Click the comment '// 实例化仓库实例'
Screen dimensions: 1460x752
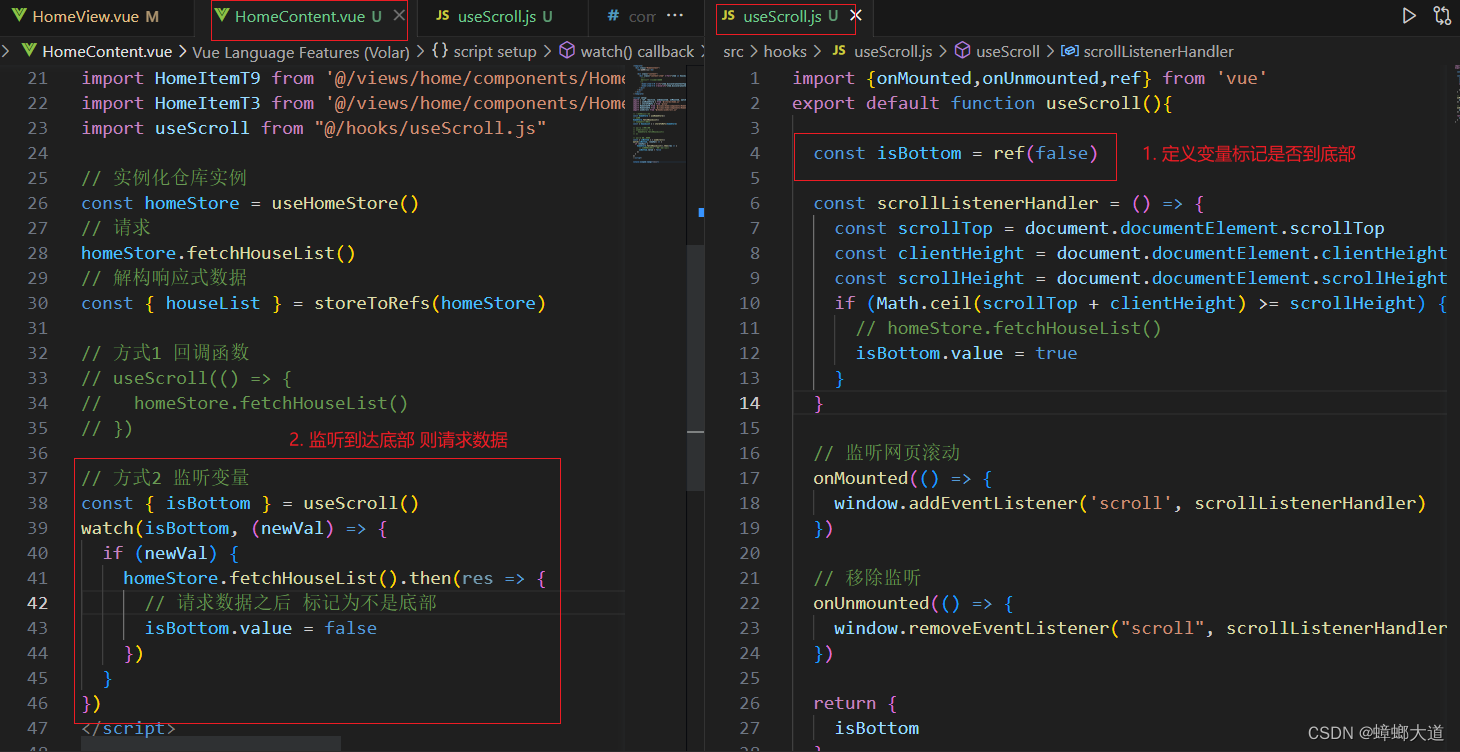coord(164,178)
